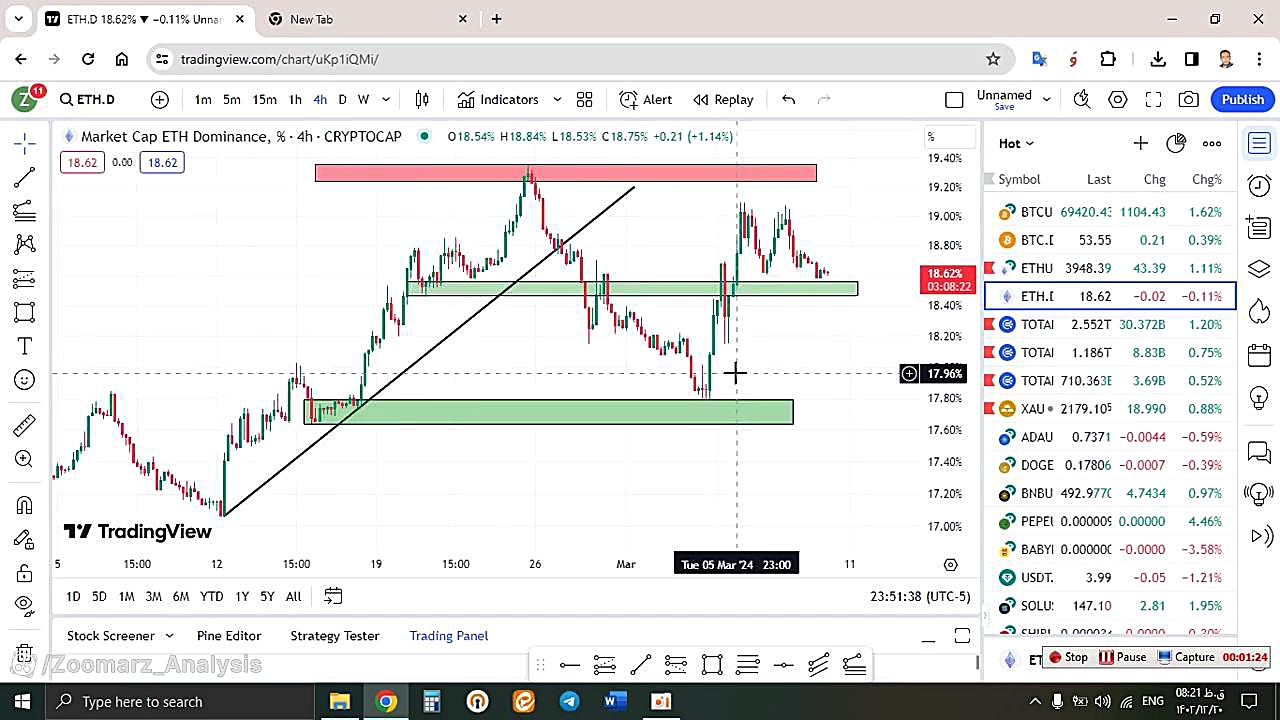Select the text annotation tool
Screen dimensions: 1280x720
point(25,346)
